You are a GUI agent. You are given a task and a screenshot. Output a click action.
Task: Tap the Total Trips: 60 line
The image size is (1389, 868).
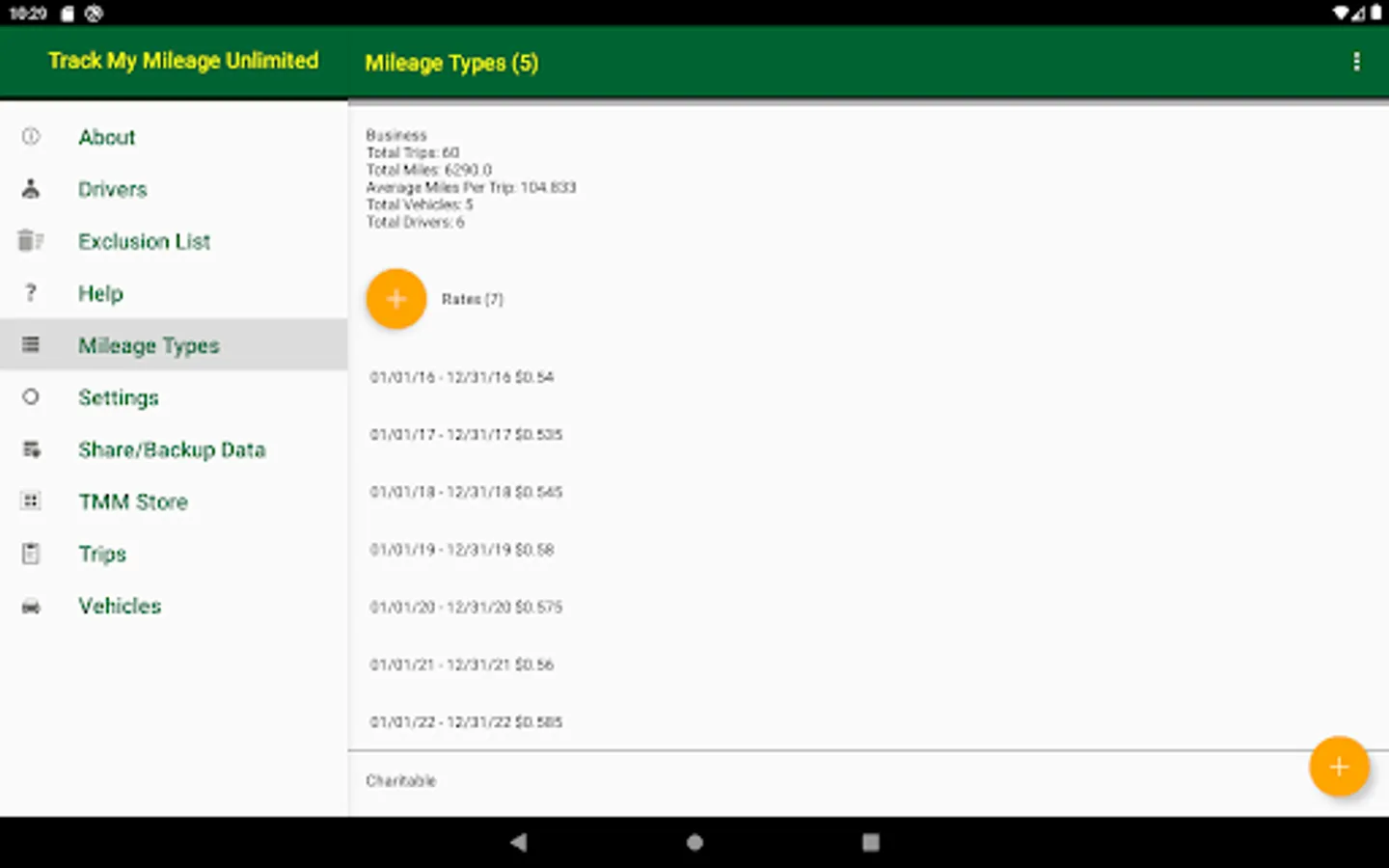(413, 152)
